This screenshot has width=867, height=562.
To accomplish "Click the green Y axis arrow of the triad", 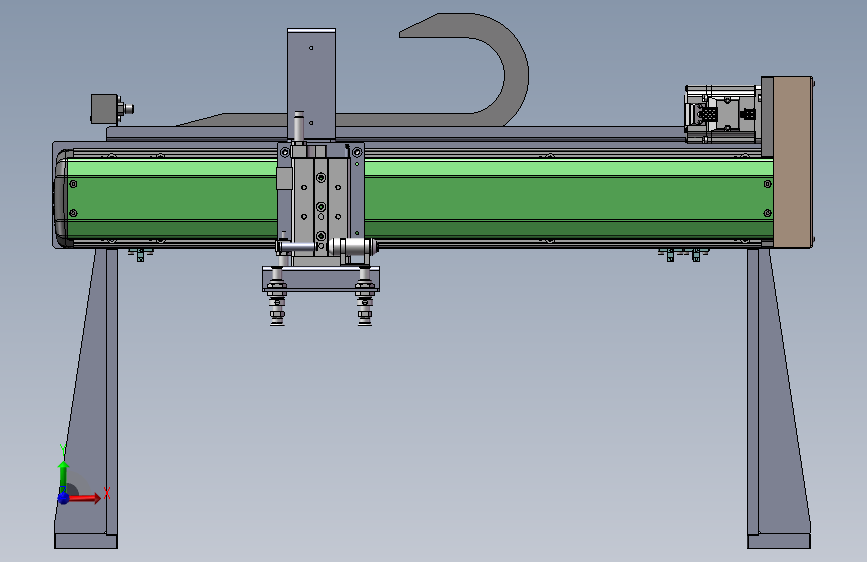I will tap(64, 477).
